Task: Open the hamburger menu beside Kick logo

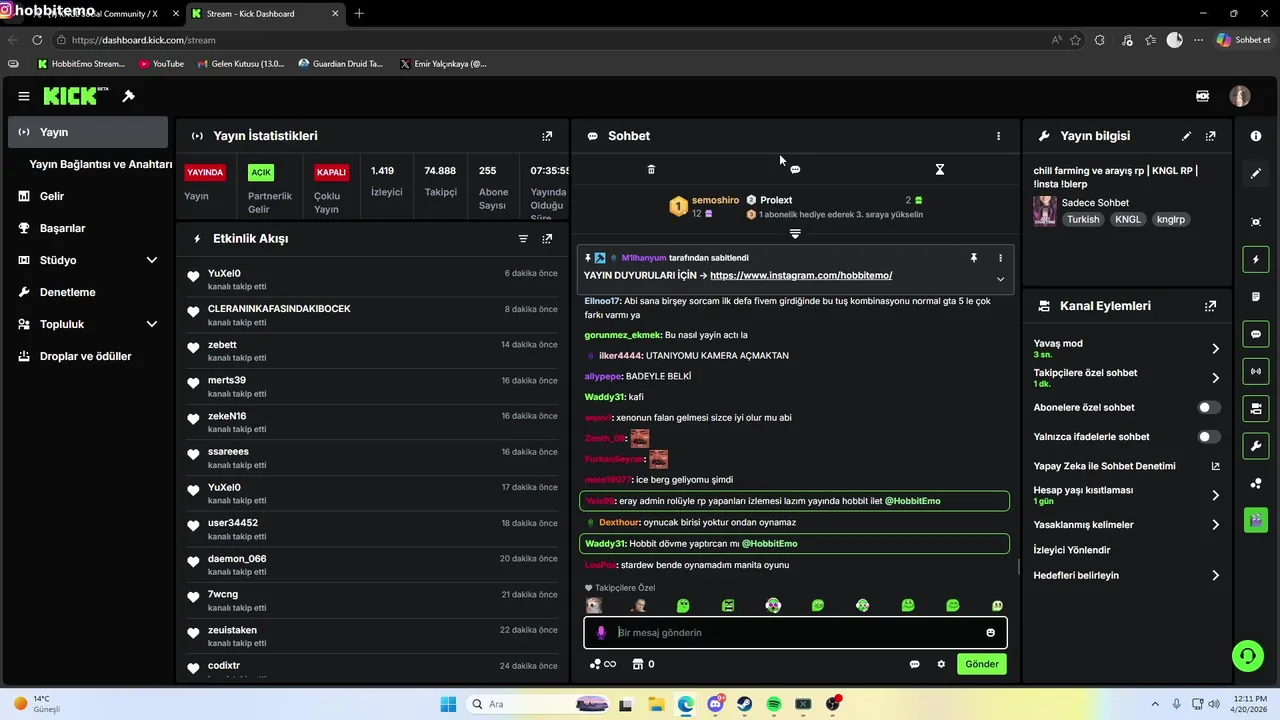Action: coord(24,96)
